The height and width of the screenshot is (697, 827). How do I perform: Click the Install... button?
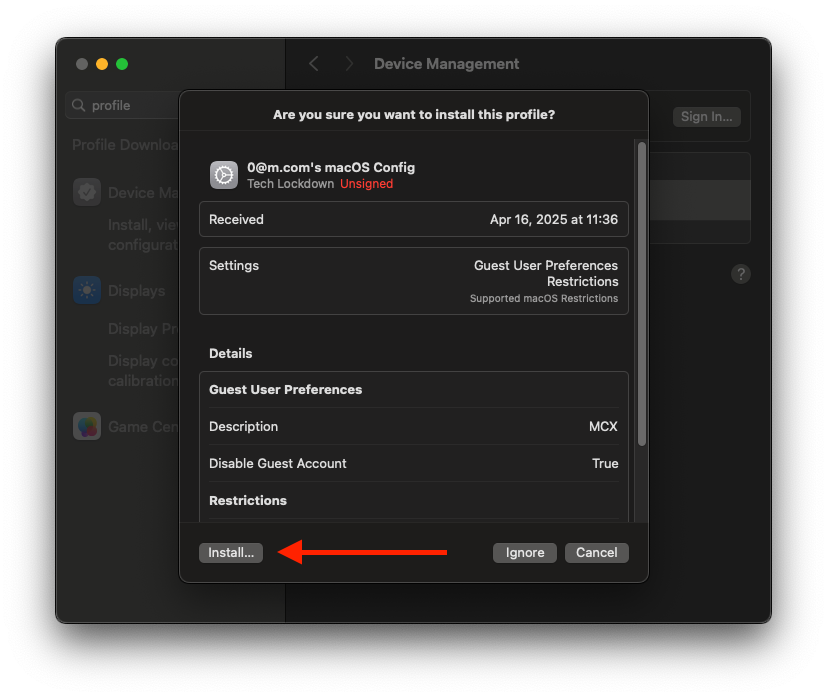pos(230,553)
